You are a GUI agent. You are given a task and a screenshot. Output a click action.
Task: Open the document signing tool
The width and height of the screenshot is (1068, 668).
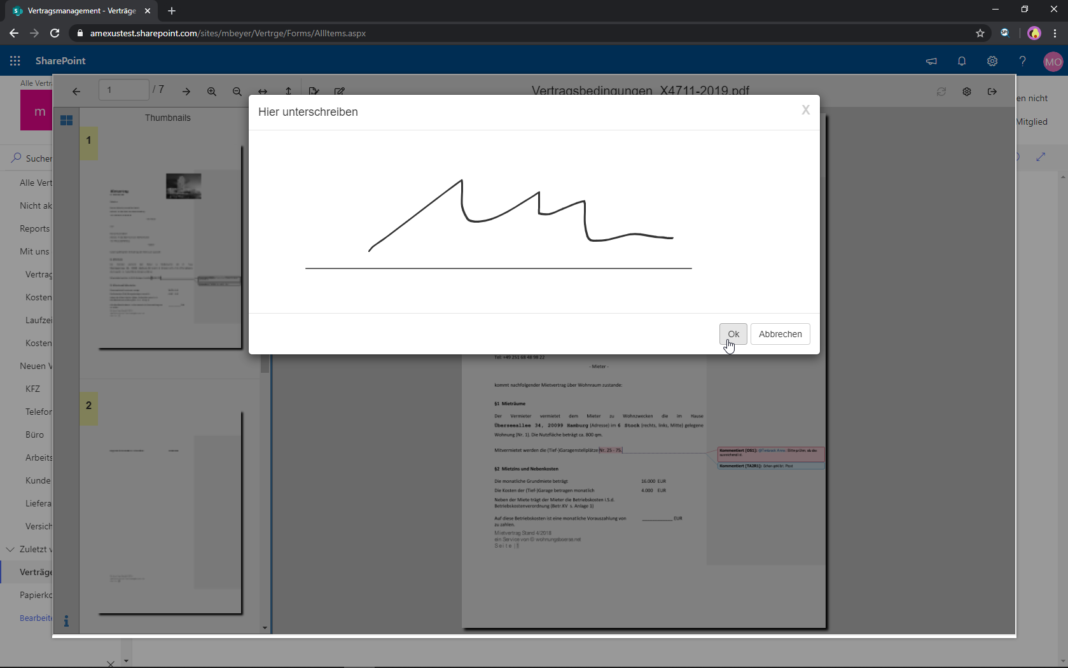(x=314, y=91)
